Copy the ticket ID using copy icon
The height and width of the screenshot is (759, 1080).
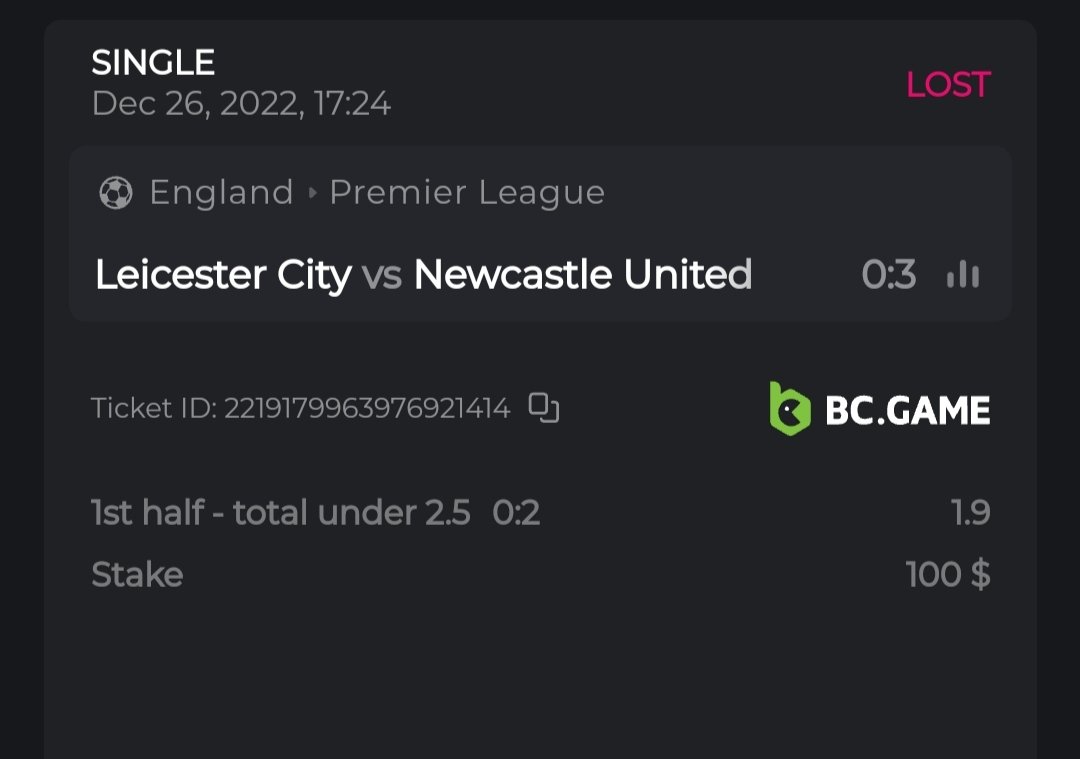[544, 408]
